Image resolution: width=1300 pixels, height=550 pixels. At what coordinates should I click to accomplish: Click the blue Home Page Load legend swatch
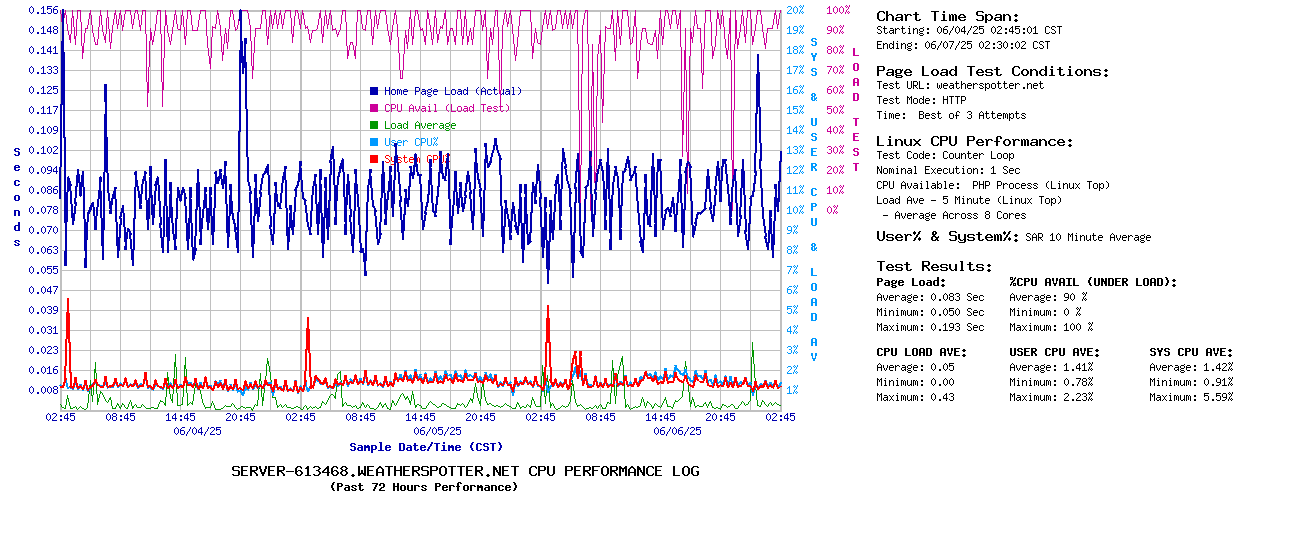point(374,91)
